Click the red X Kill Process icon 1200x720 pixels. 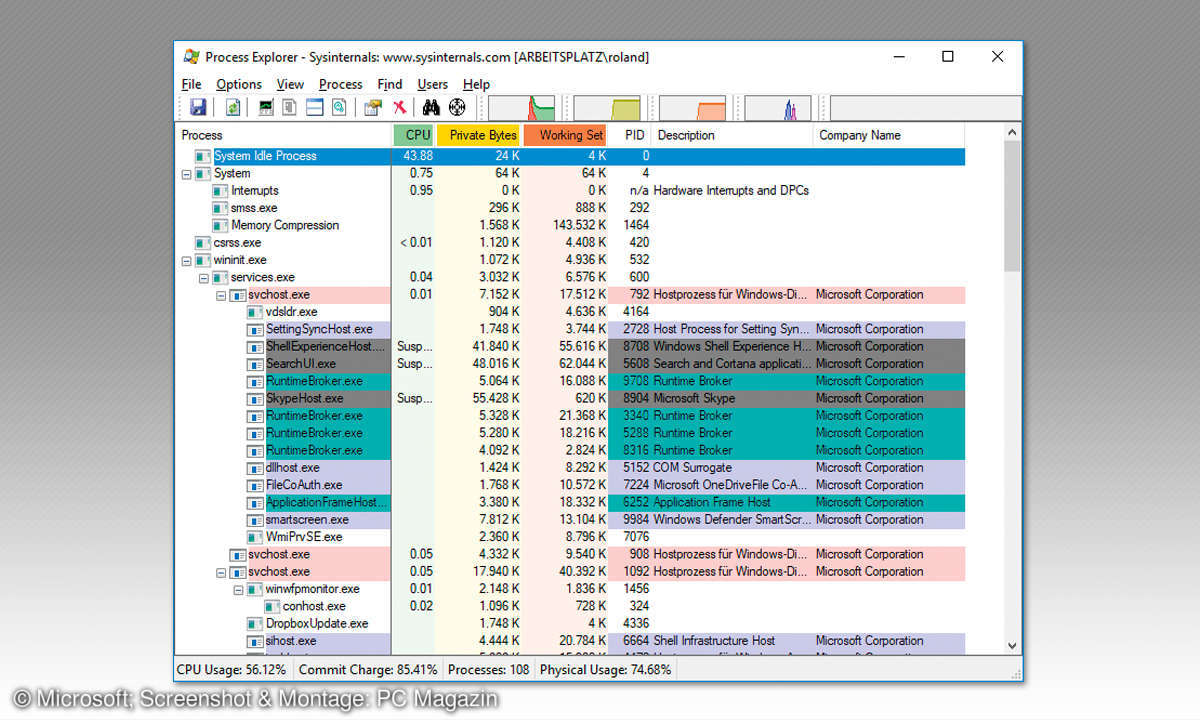tap(399, 108)
